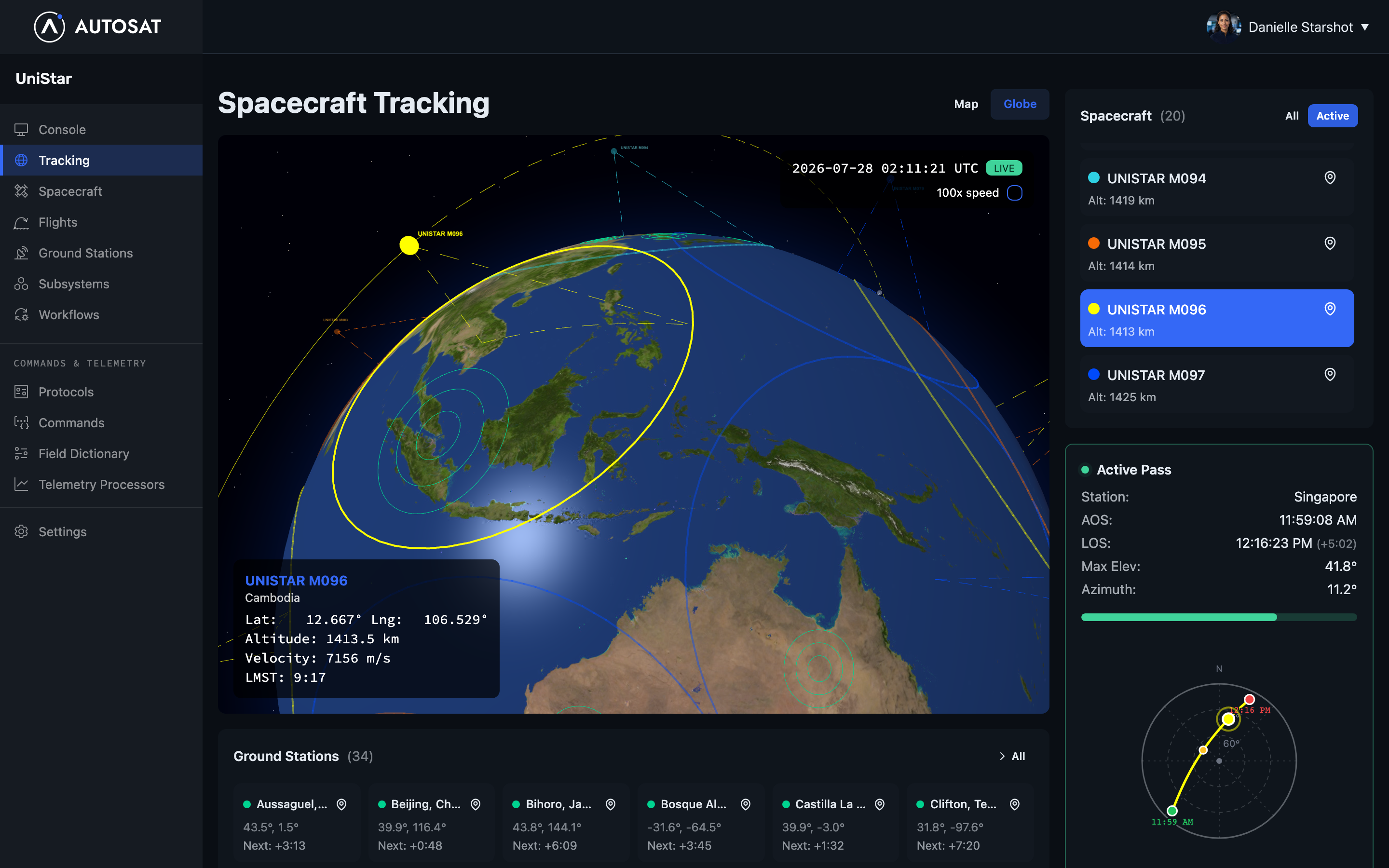Click the 'LOS: 12:16:23 PM' value

(1274, 543)
